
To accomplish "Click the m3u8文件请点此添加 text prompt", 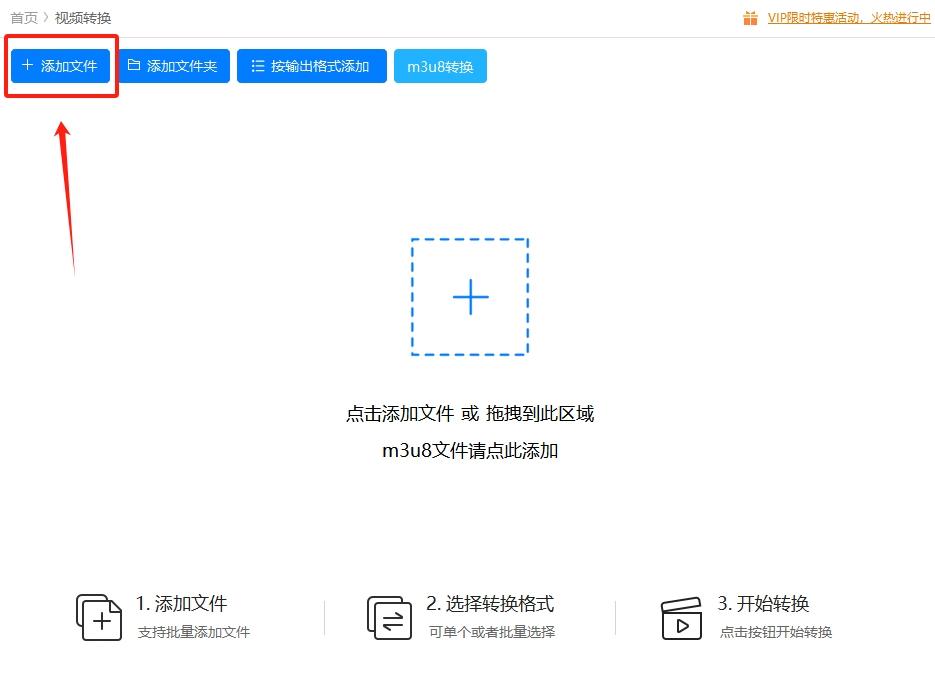I will (x=469, y=451).
